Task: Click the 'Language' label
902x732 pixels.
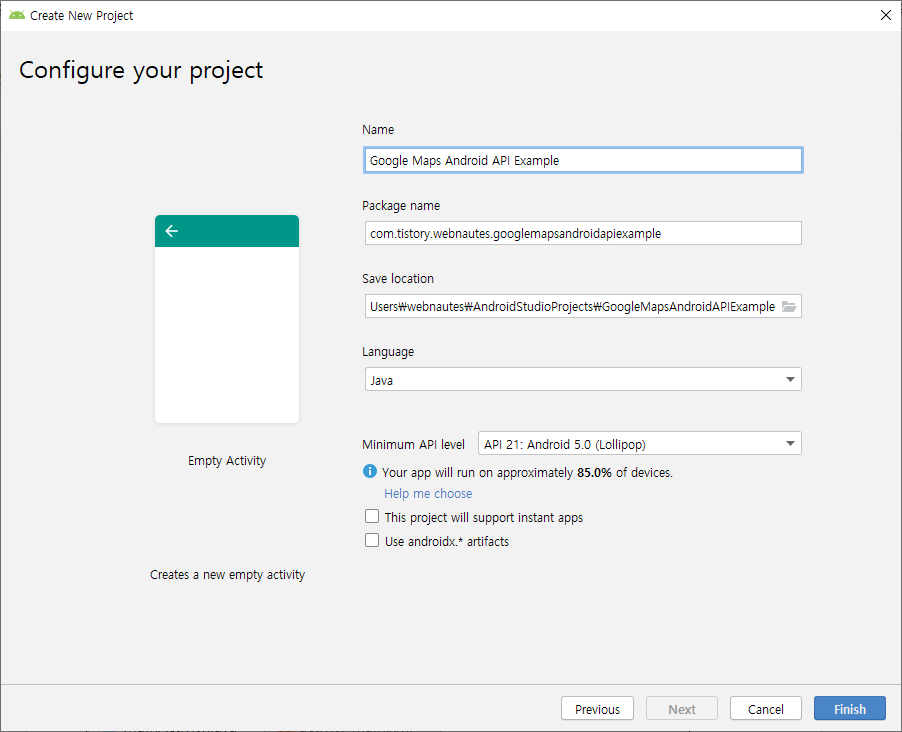Action: (x=388, y=352)
